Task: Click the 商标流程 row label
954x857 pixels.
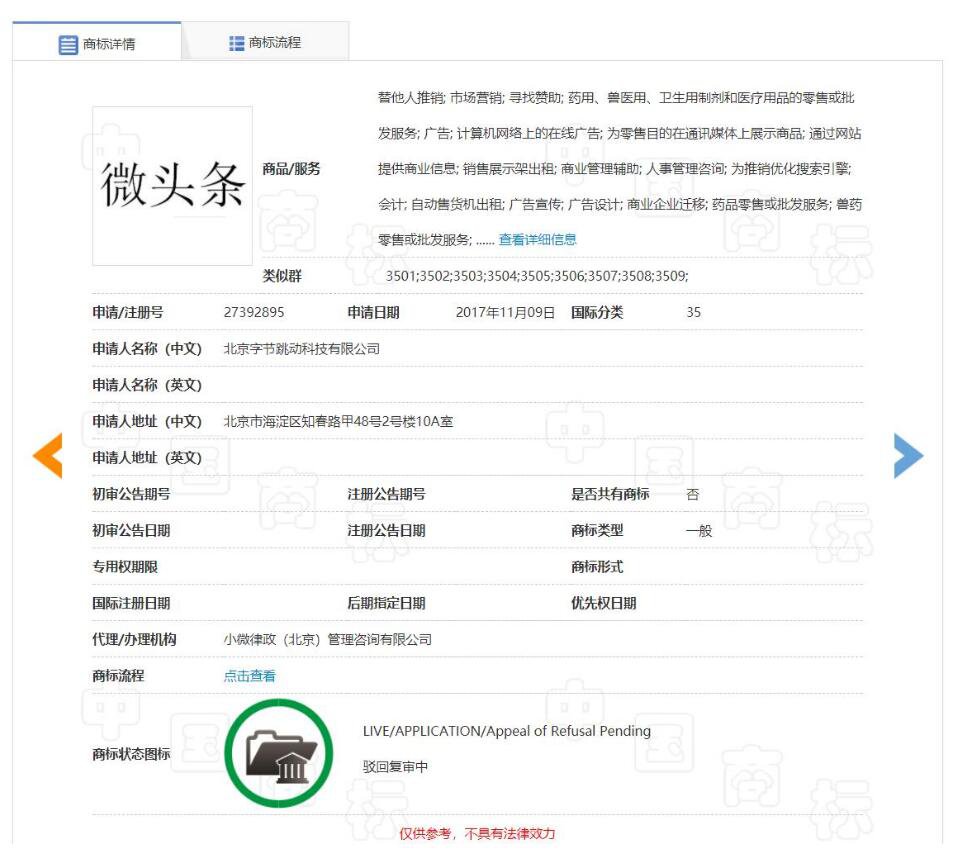Action: pos(118,676)
